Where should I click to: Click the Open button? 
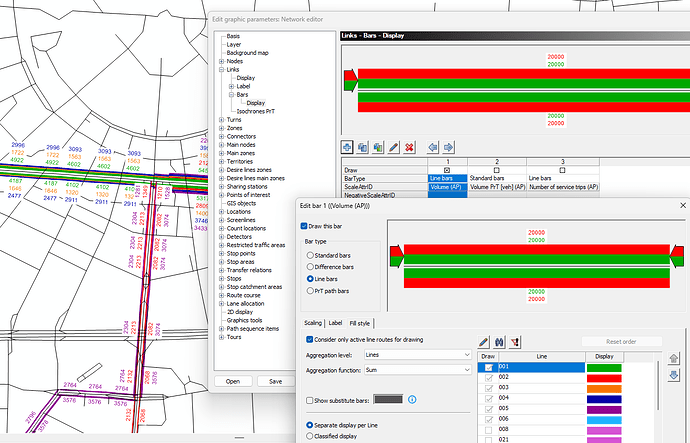233,381
